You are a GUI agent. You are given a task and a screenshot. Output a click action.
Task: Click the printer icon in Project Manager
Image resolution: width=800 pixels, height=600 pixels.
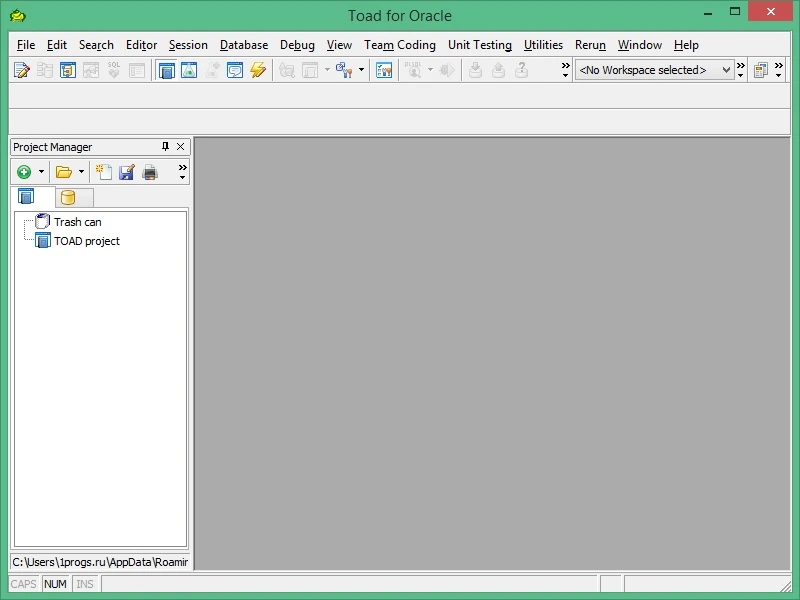[x=149, y=172]
